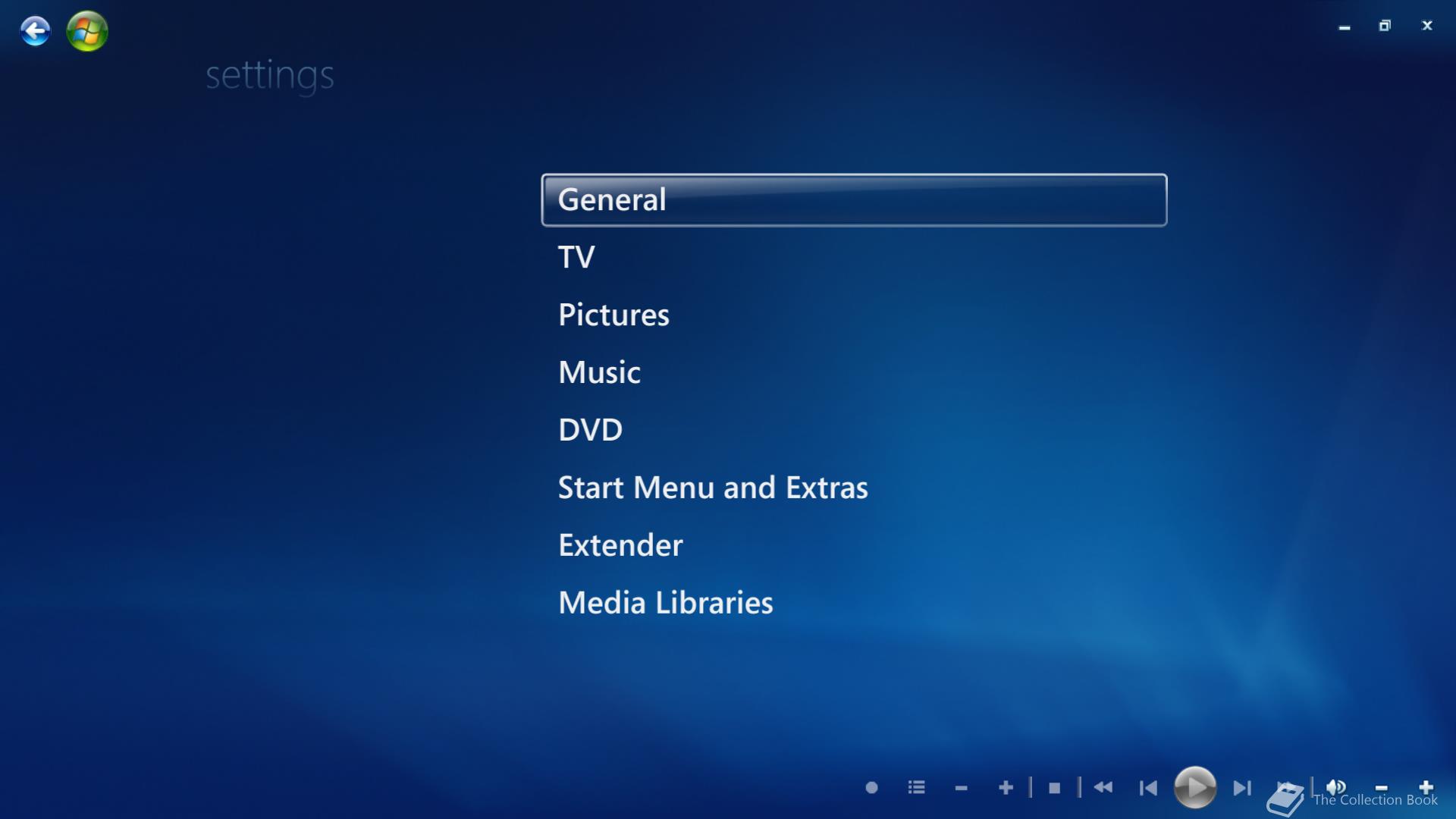The image size is (1456, 819).
Task: Decrease volume with the minus button
Action: [x=1381, y=788]
